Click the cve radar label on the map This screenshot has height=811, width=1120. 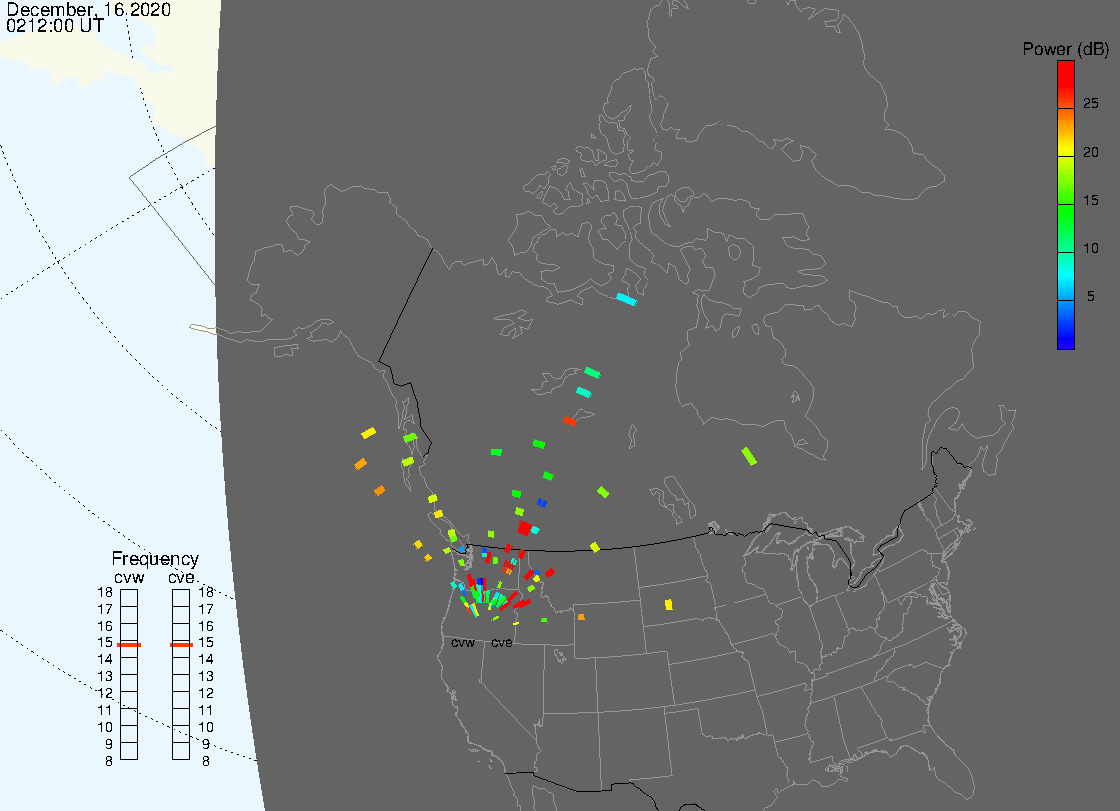point(501,643)
